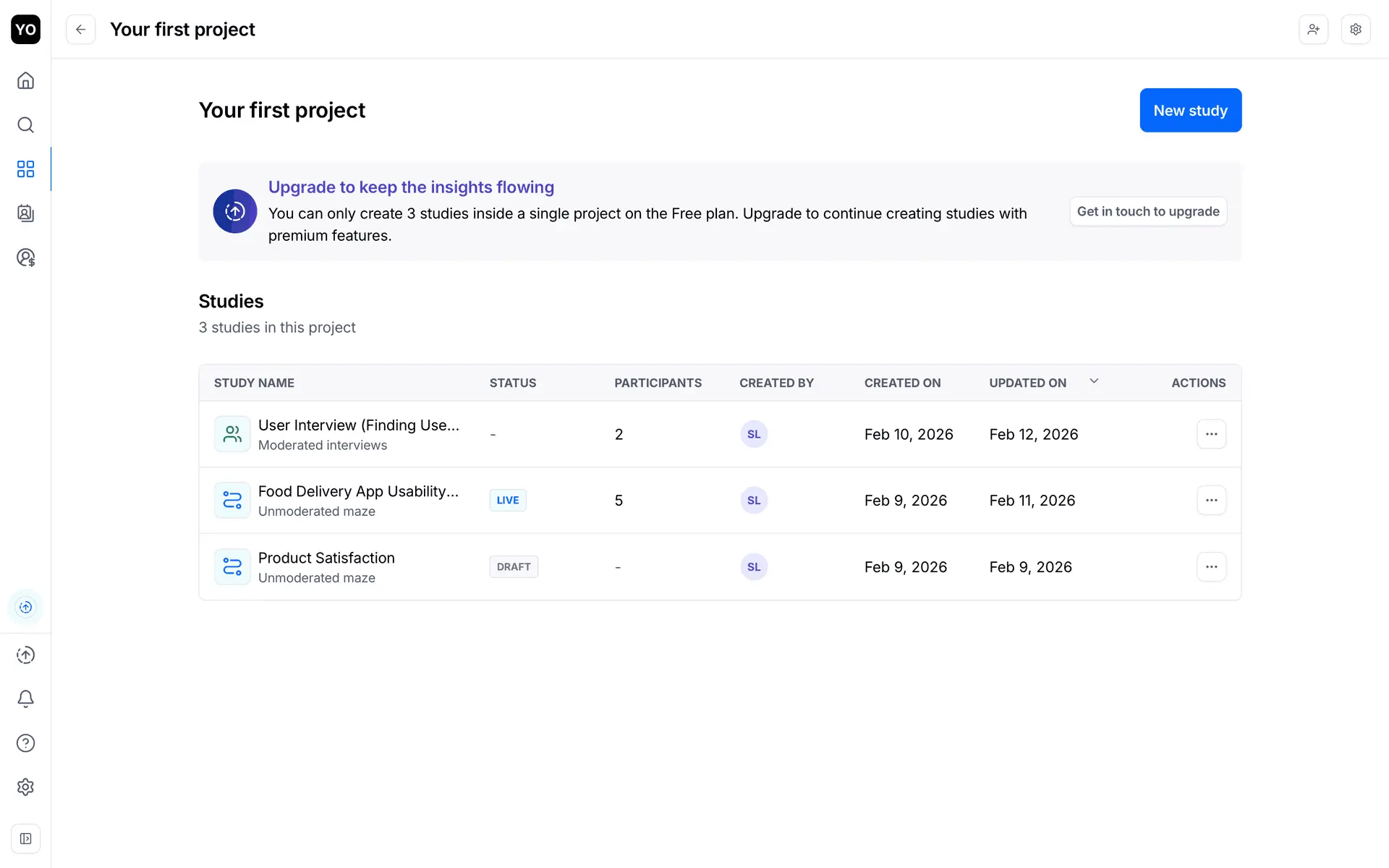Open actions menu for Product Satisfaction study
This screenshot has width=1389, height=868.
pos(1211,567)
